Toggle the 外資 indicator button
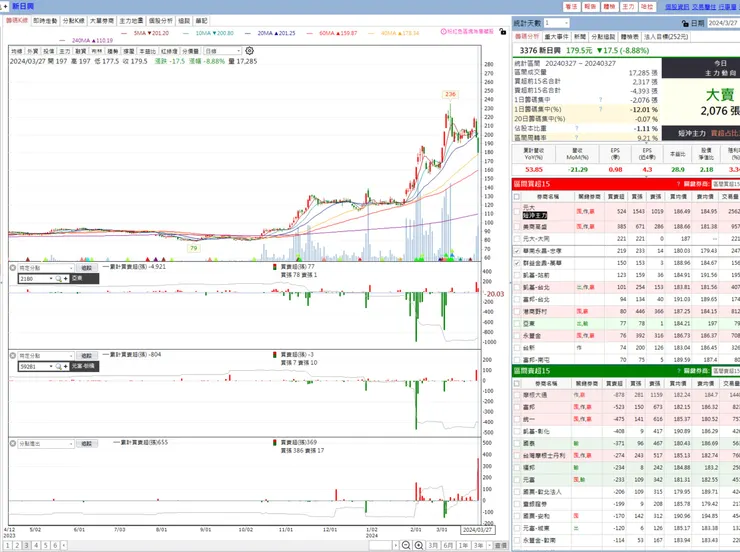740x552 pixels. (33, 51)
